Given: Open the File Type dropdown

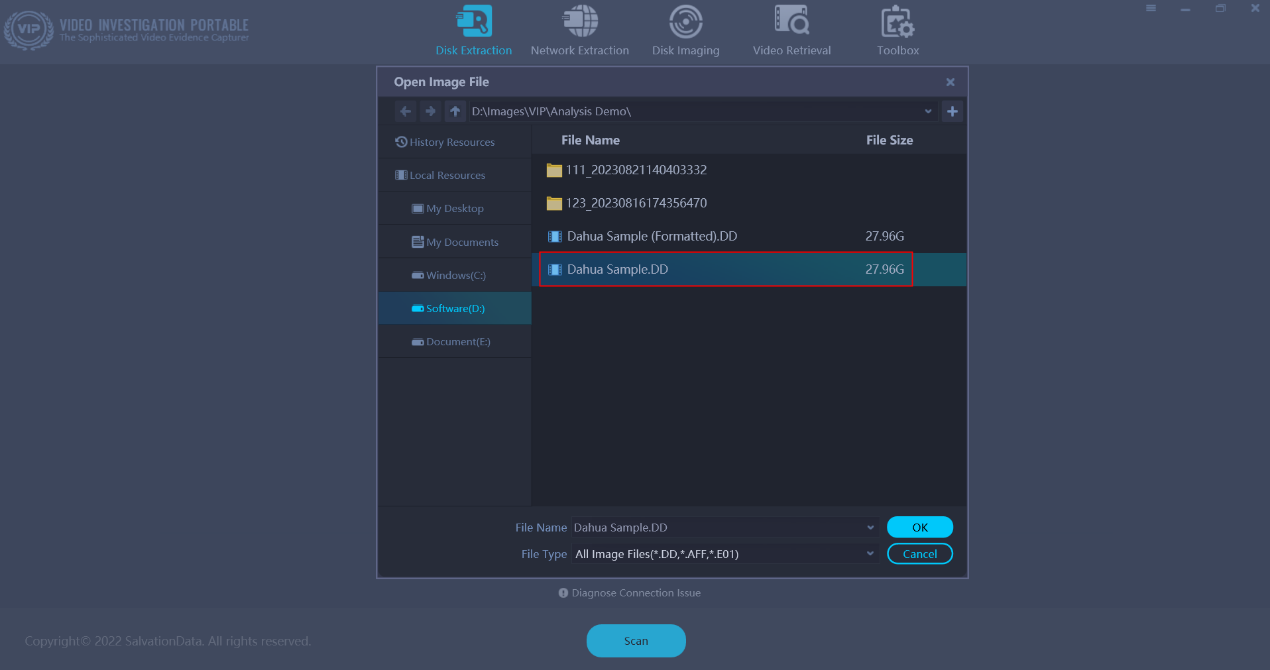Looking at the screenshot, I should [726, 553].
